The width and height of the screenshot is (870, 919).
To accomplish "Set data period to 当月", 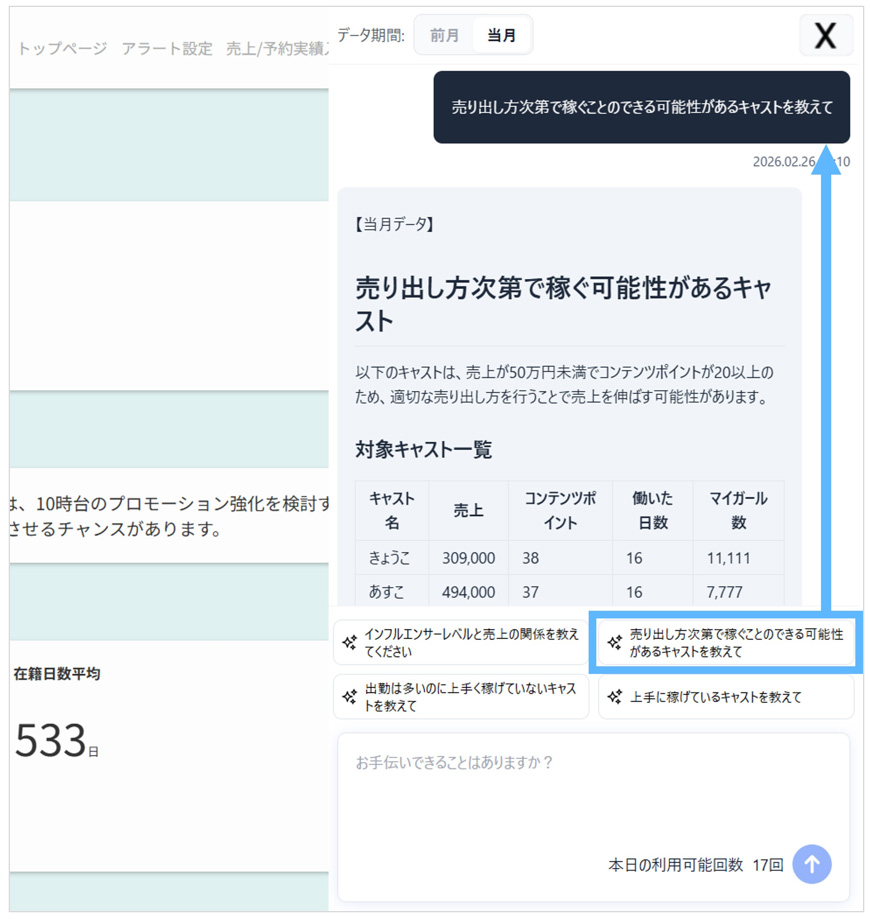I will pyautogui.click(x=501, y=36).
